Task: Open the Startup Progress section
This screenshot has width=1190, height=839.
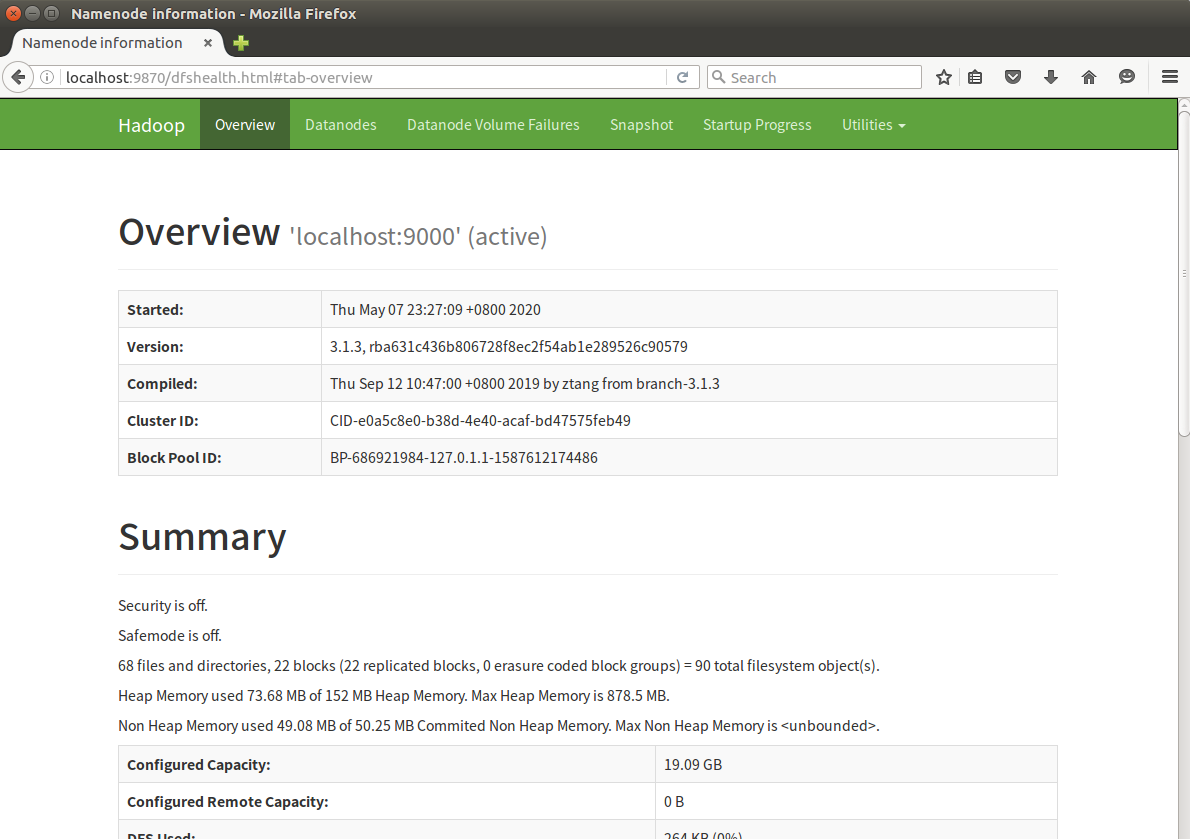Action: point(757,124)
